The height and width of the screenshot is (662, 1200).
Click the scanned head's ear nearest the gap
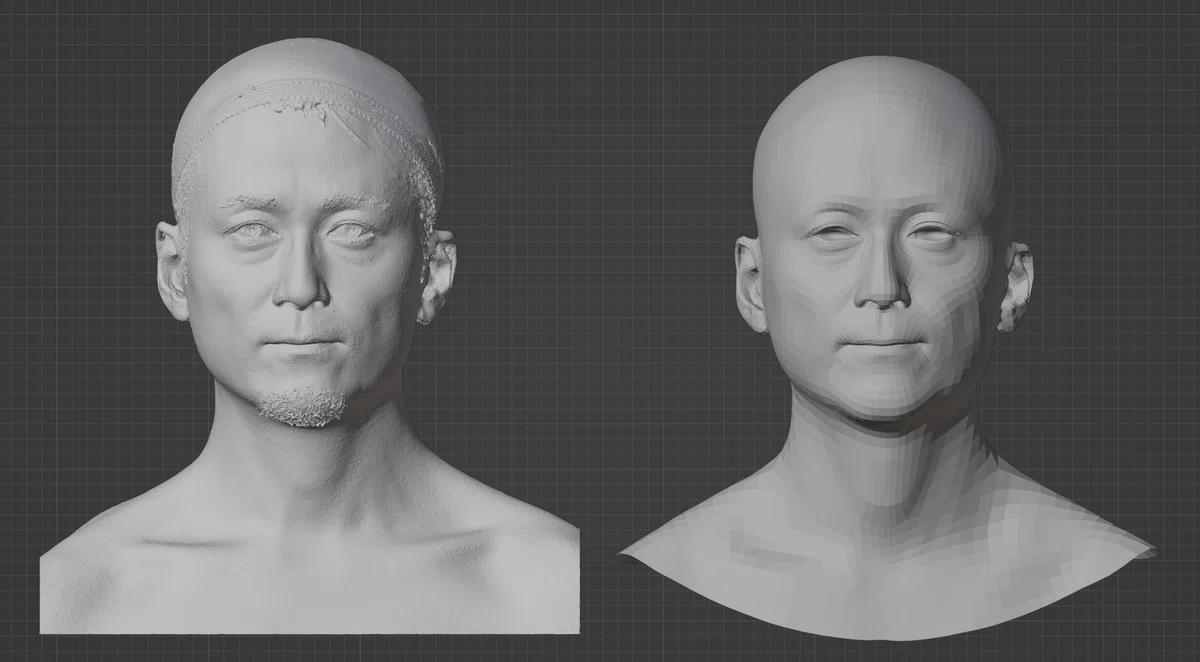pyautogui.click(x=438, y=276)
